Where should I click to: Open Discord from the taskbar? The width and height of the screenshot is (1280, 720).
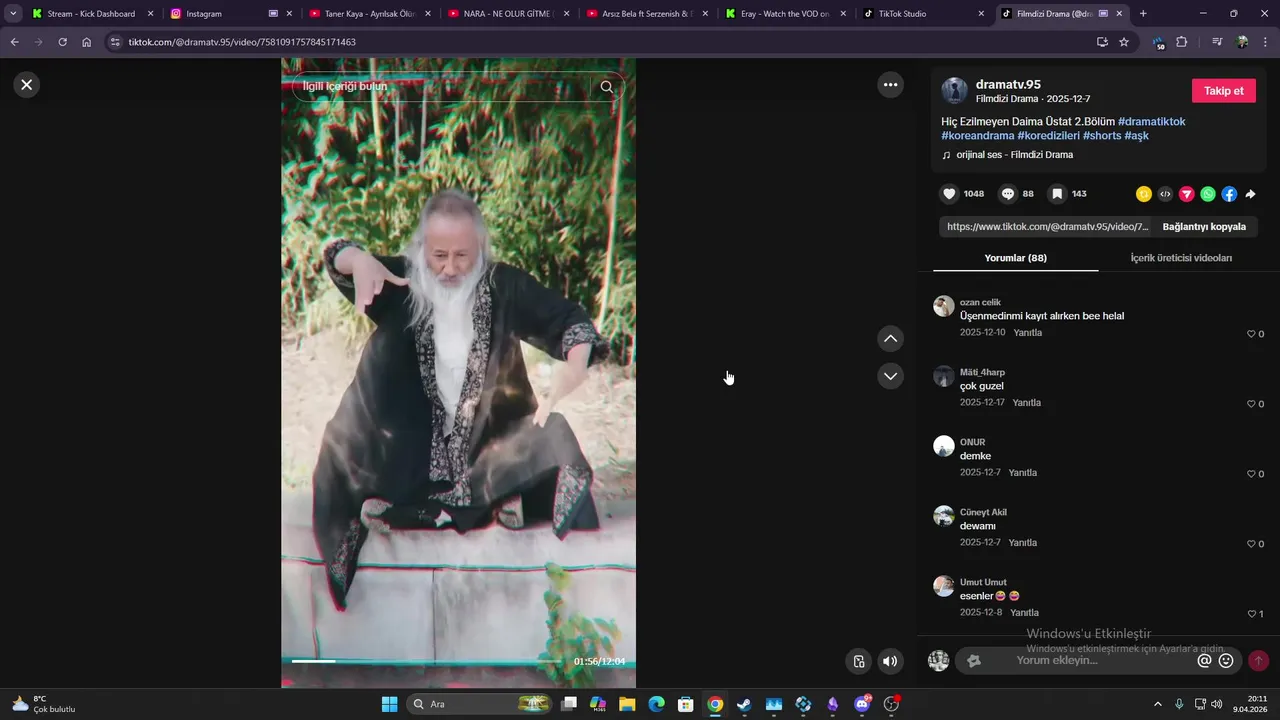coord(862,704)
